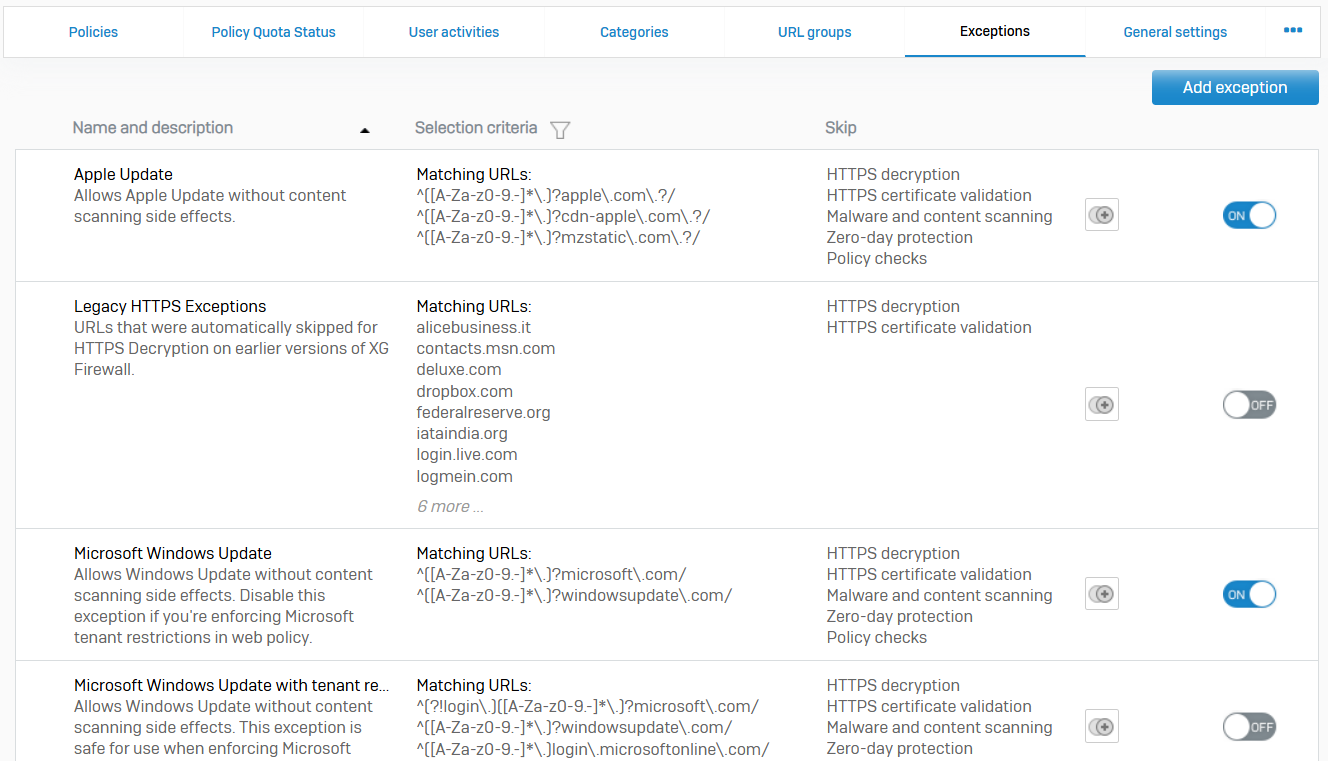This screenshot has width=1328, height=761.
Task: Expand the '6 more ...' URL list
Action: 450,507
